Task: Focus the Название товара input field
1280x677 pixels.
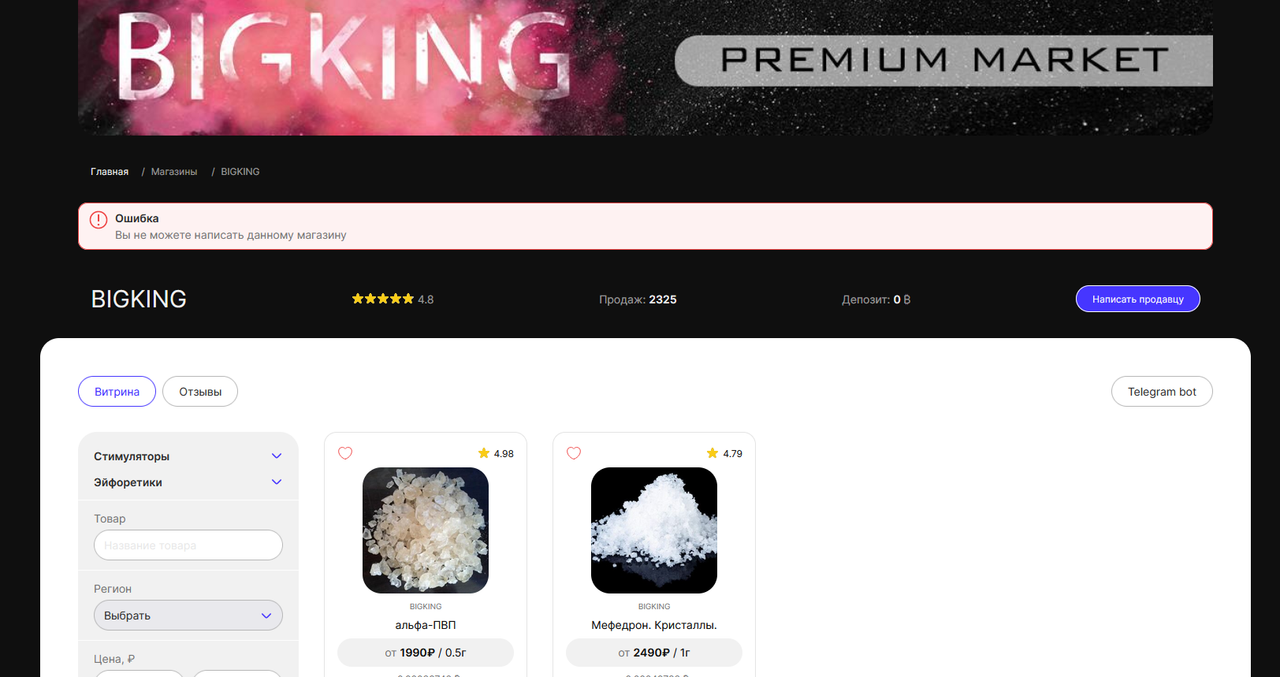Action: click(188, 545)
